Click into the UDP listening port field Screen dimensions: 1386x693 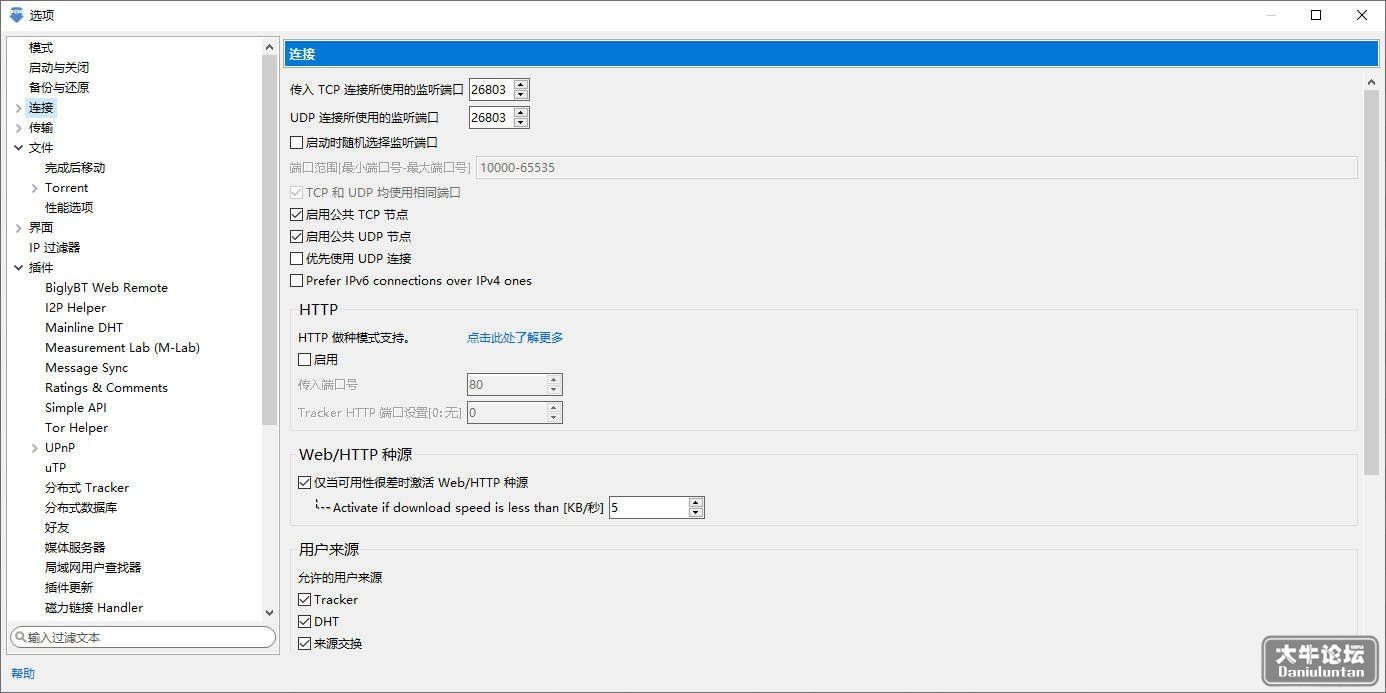click(x=491, y=118)
